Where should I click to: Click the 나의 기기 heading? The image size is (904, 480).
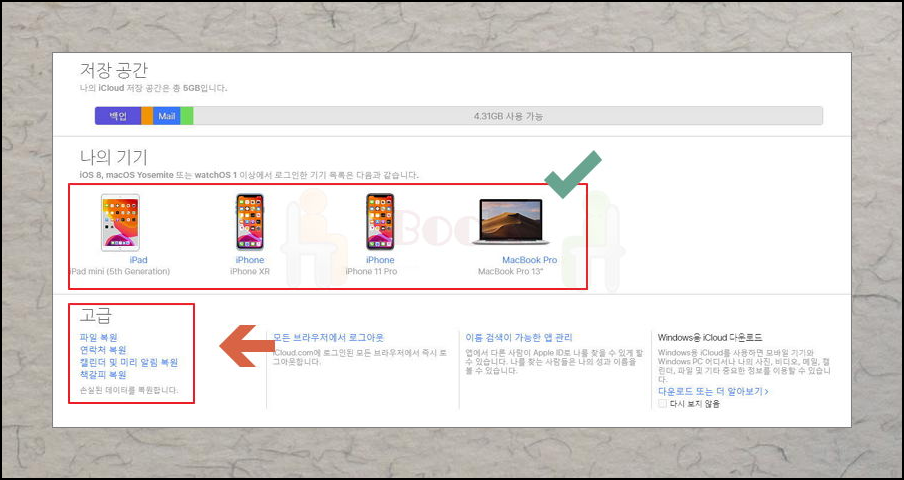pyautogui.click(x=114, y=157)
